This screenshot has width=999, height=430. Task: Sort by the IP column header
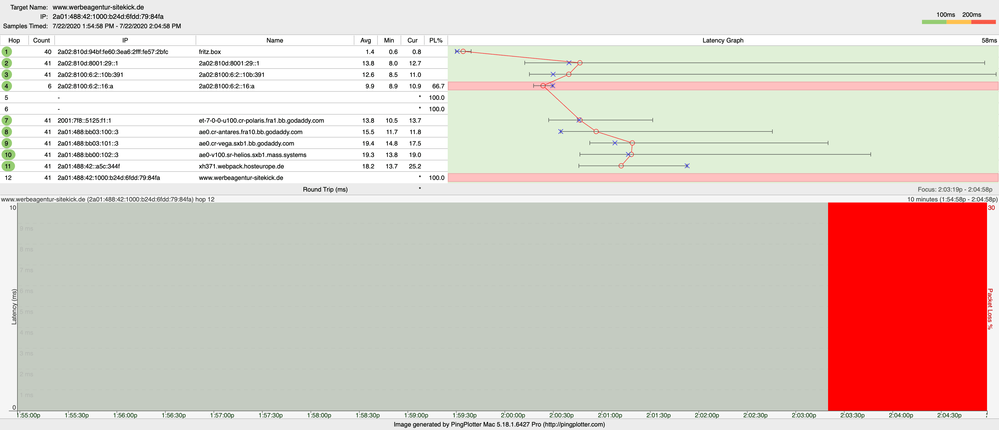pyautogui.click(x=125, y=40)
